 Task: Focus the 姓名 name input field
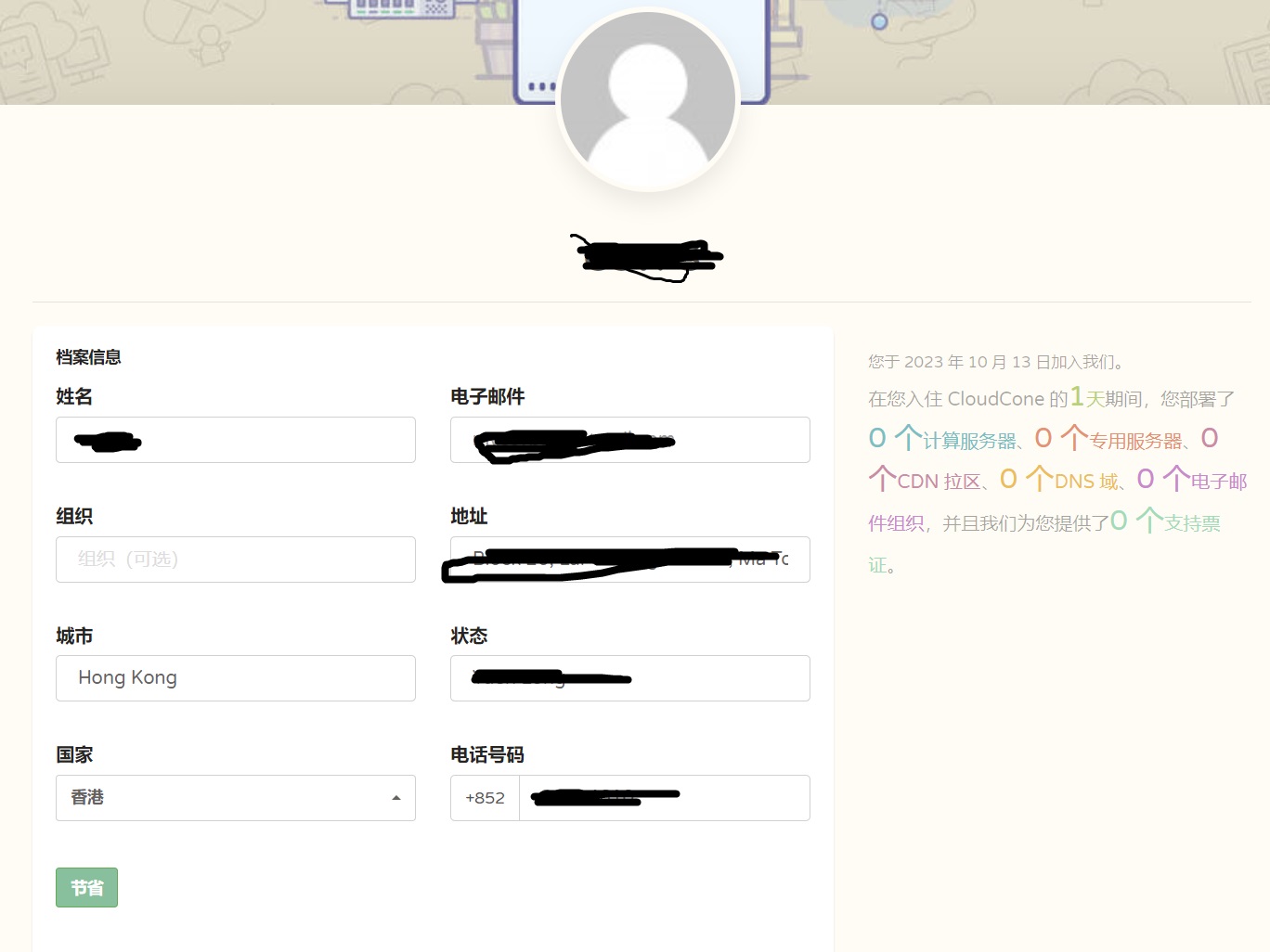click(235, 440)
